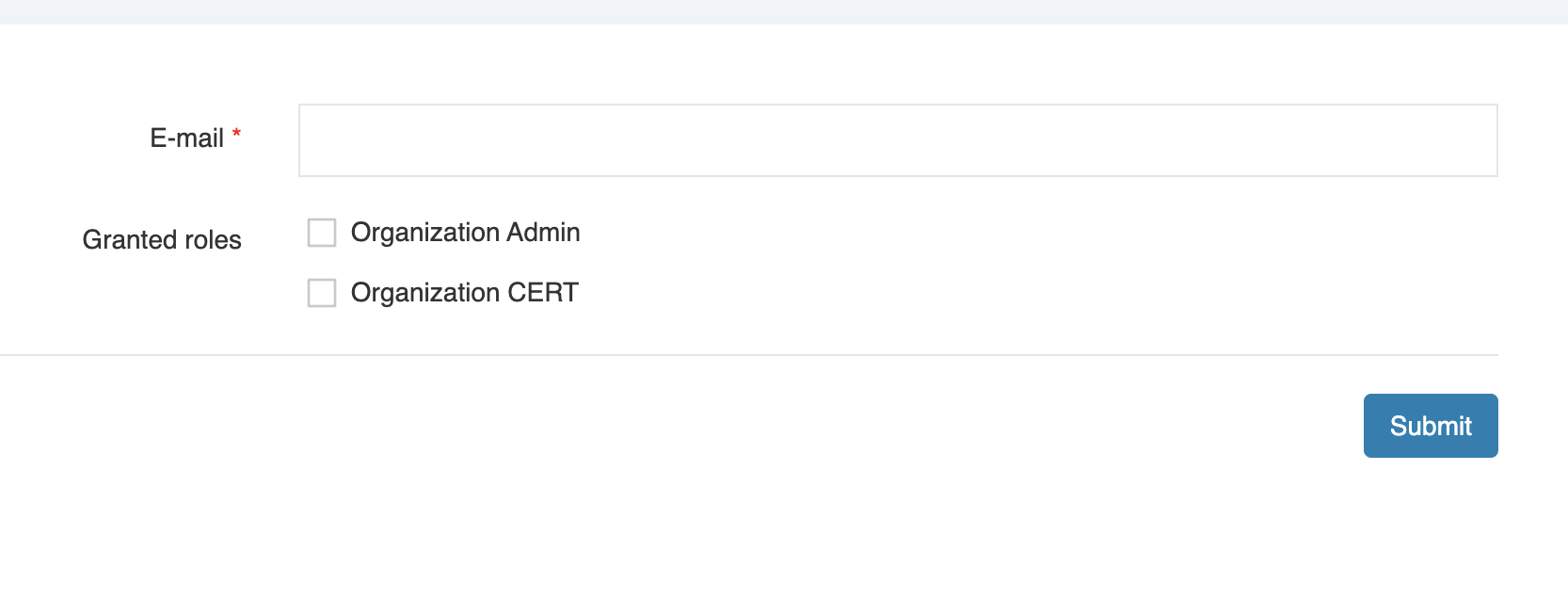
Task: Toggle the first Granted roles option
Action: click(322, 233)
